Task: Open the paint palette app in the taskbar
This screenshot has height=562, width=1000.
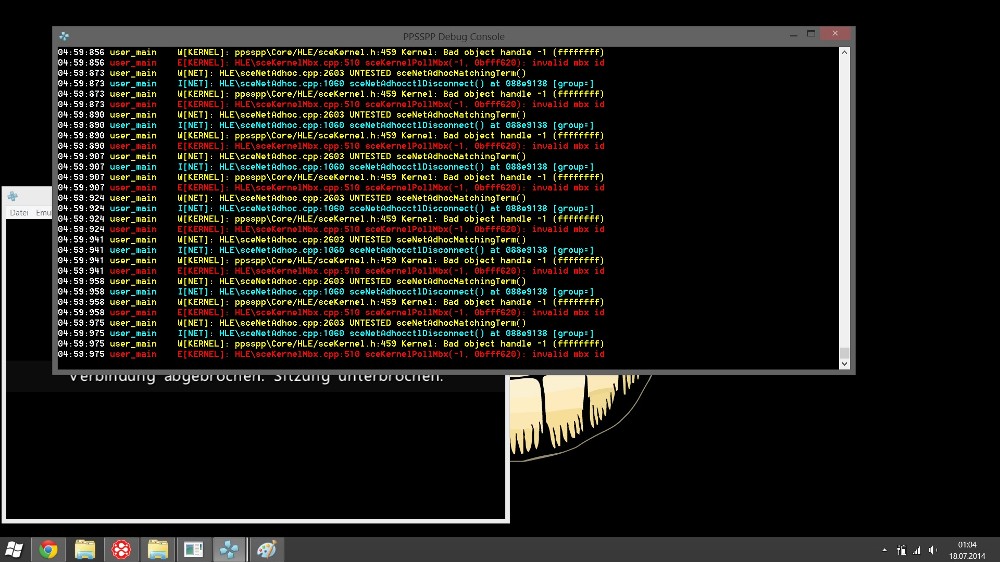Action: pos(265,549)
